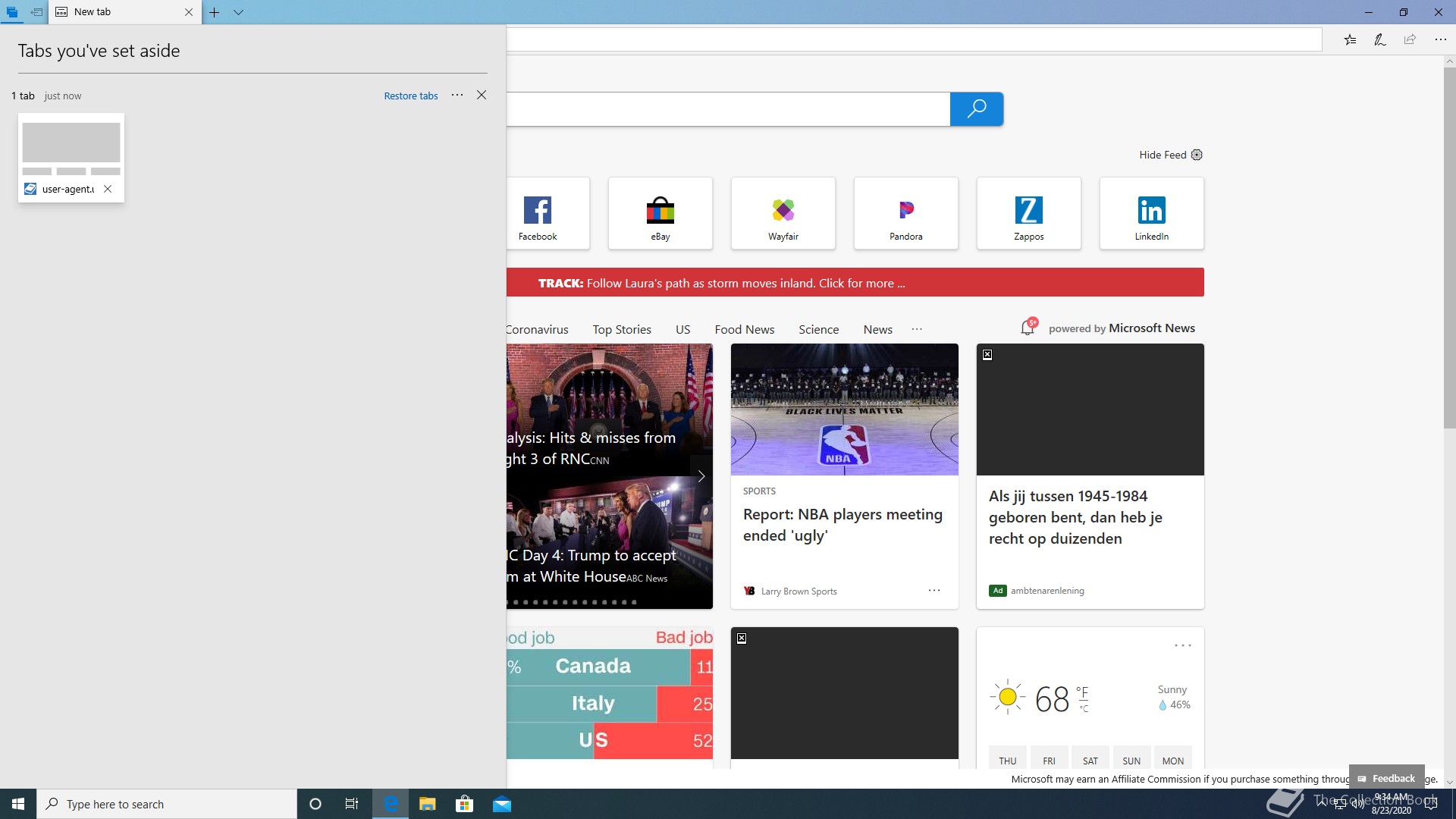Open Trump to accept White House story

[x=591, y=566]
